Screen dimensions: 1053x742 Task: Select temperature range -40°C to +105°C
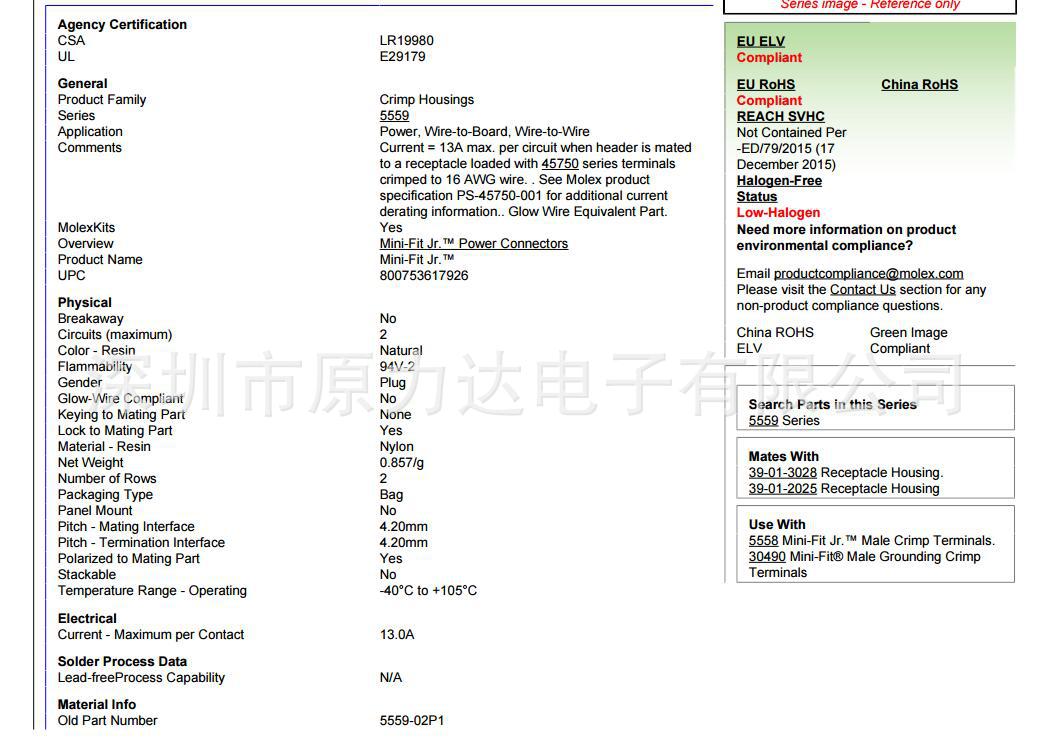pos(428,591)
